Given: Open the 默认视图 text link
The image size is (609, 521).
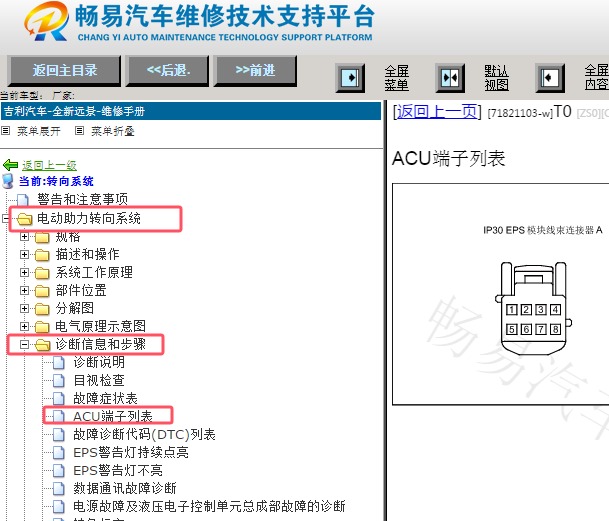Looking at the screenshot, I should click(496, 78).
